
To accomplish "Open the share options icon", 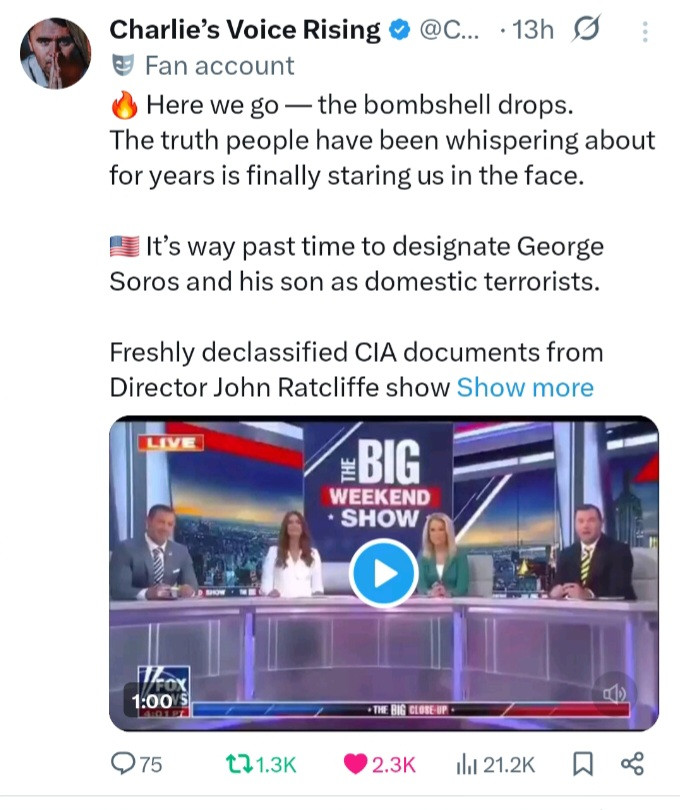I will point(632,765).
